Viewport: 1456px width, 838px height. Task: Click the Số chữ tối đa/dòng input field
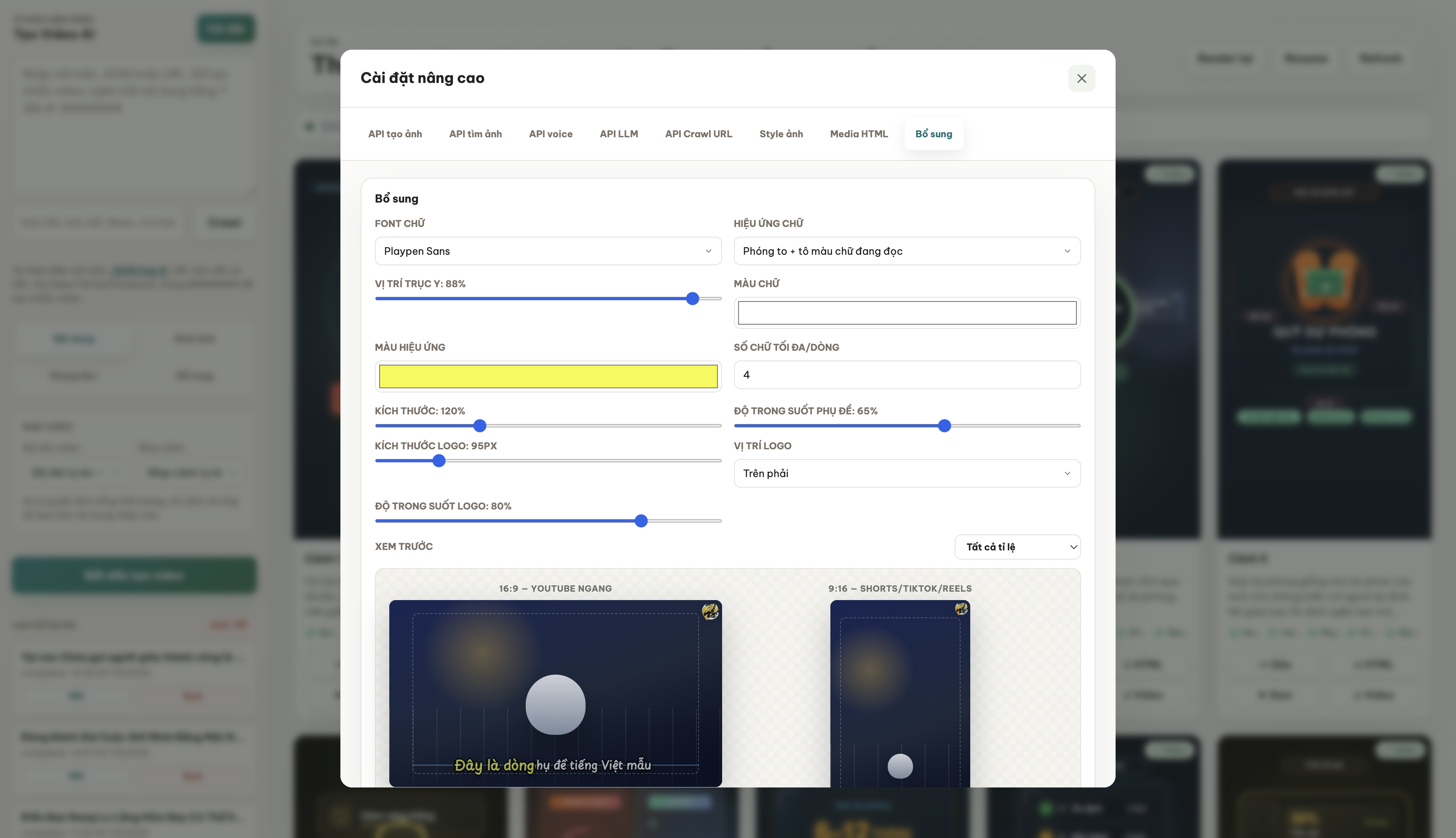pyautogui.click(x=907, y=375)
